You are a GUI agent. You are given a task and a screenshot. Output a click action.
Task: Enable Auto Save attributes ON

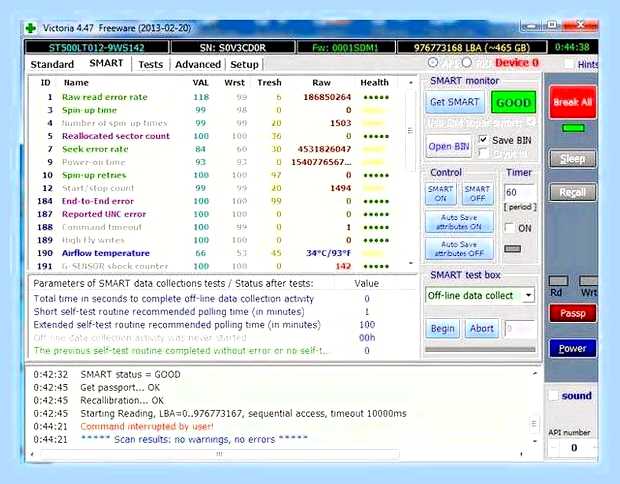459,222
